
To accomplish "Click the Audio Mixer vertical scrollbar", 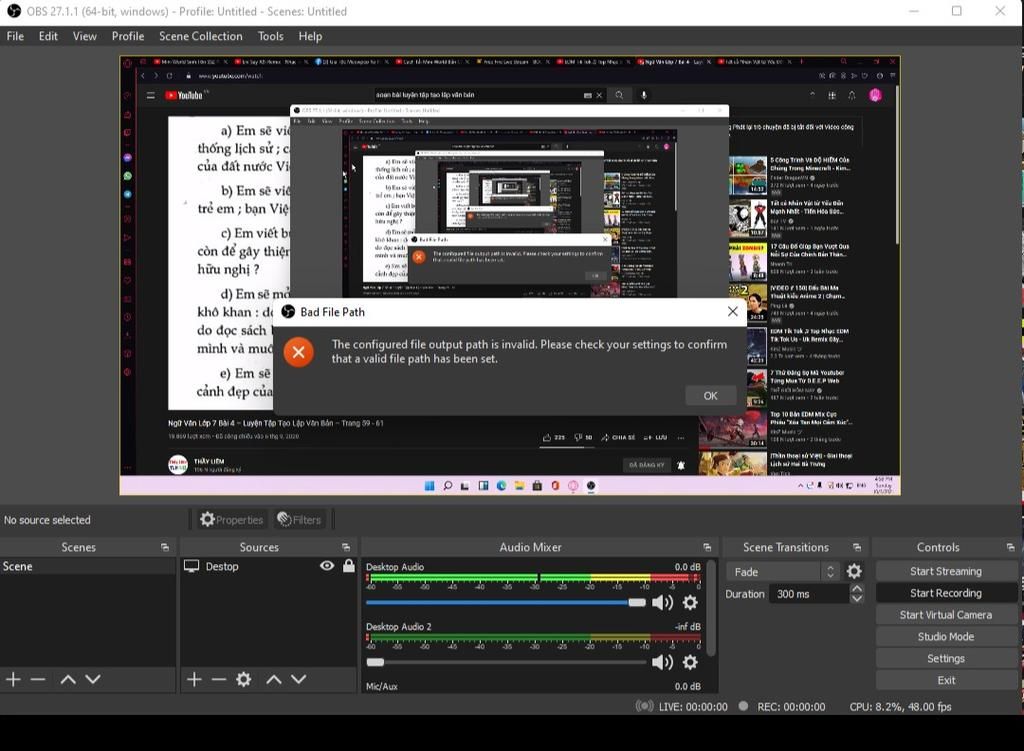I will [x=711, y=607].
